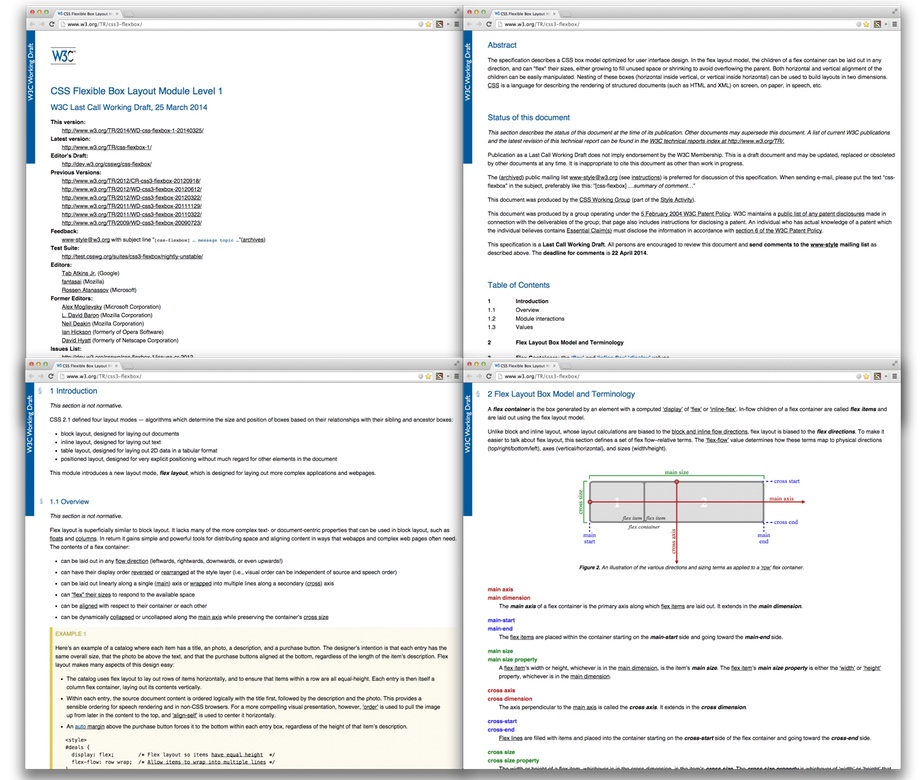Click the 'main size property' red-green definition term
The width and height of the screenshot is (920, 780).
[512, 659]
